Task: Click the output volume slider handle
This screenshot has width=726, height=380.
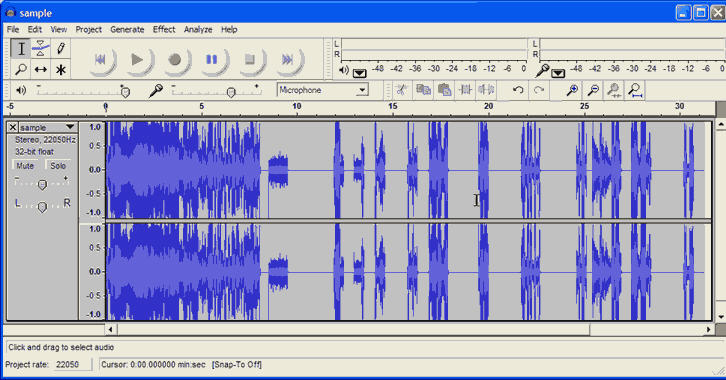Action: click(125, 92)
